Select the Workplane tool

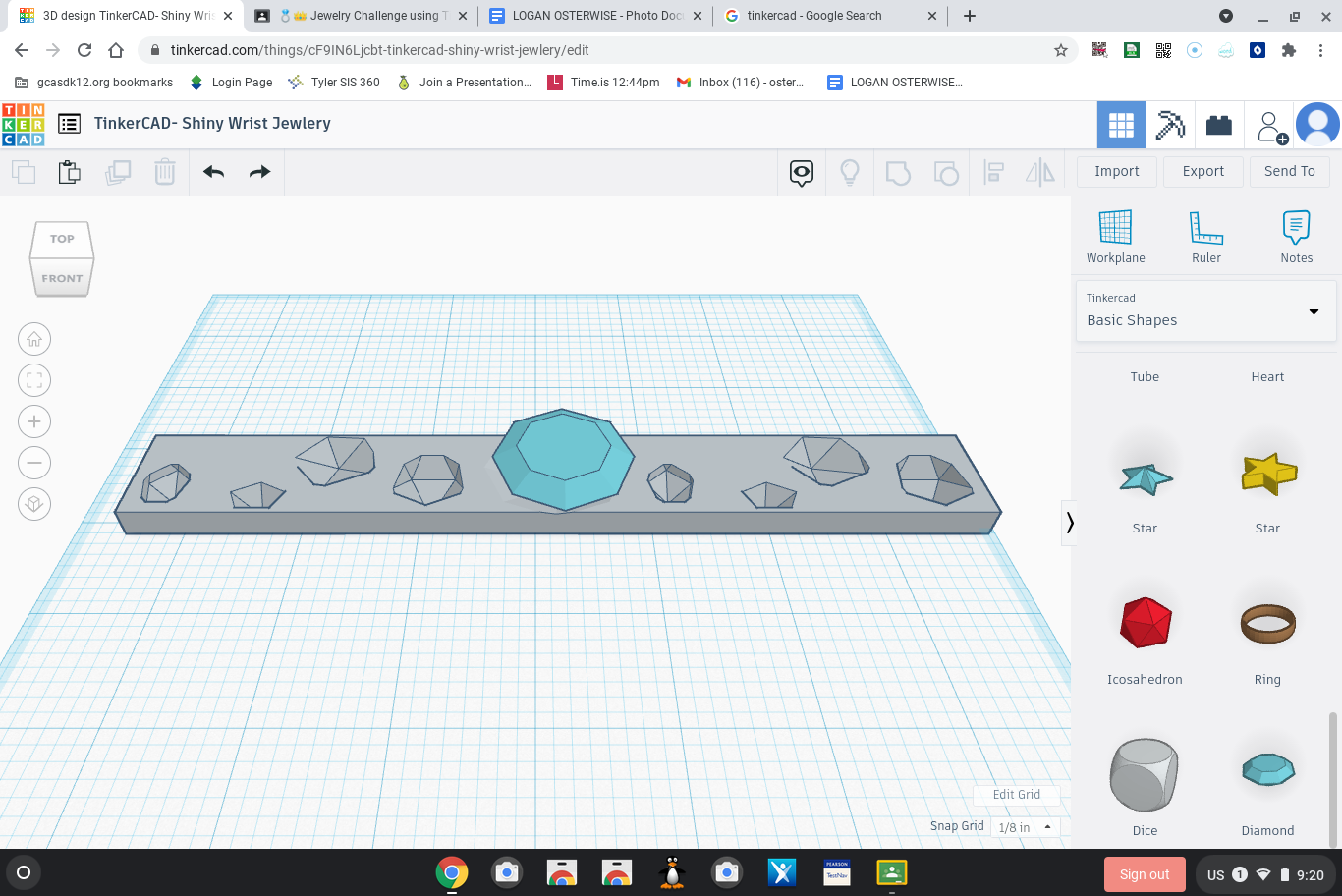click(x=1115, y=237)
